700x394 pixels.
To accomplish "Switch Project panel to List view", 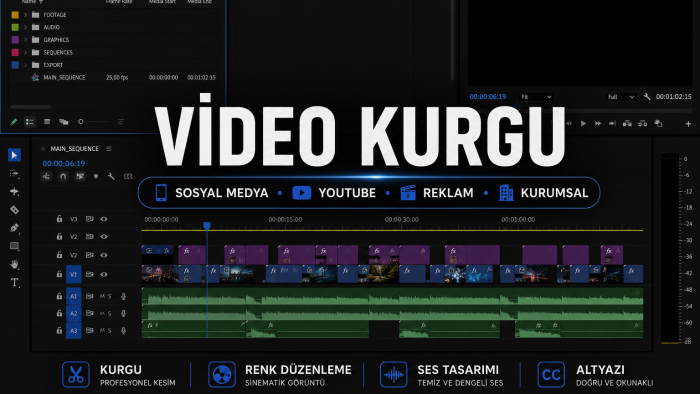I will [x=30, y=121].
